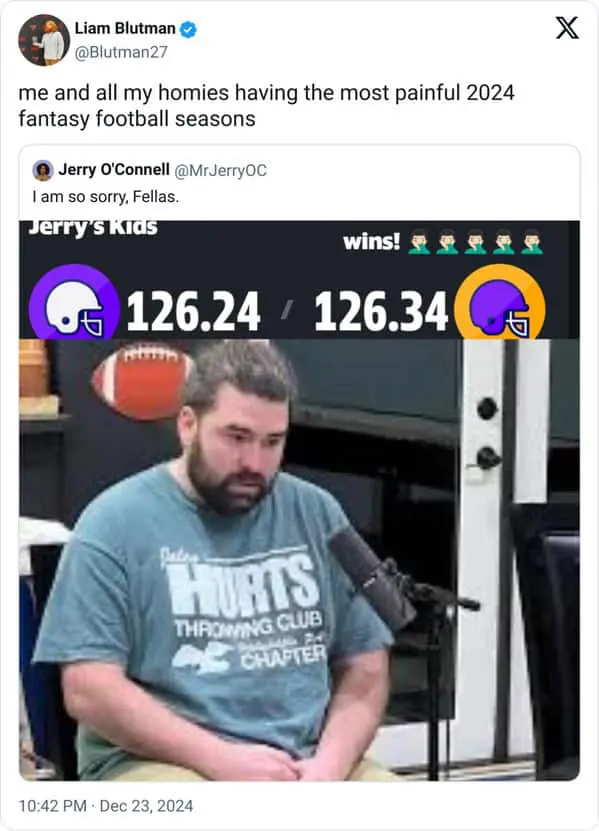
Task: Click the purple circle white helmet icon
Action: 74,303
